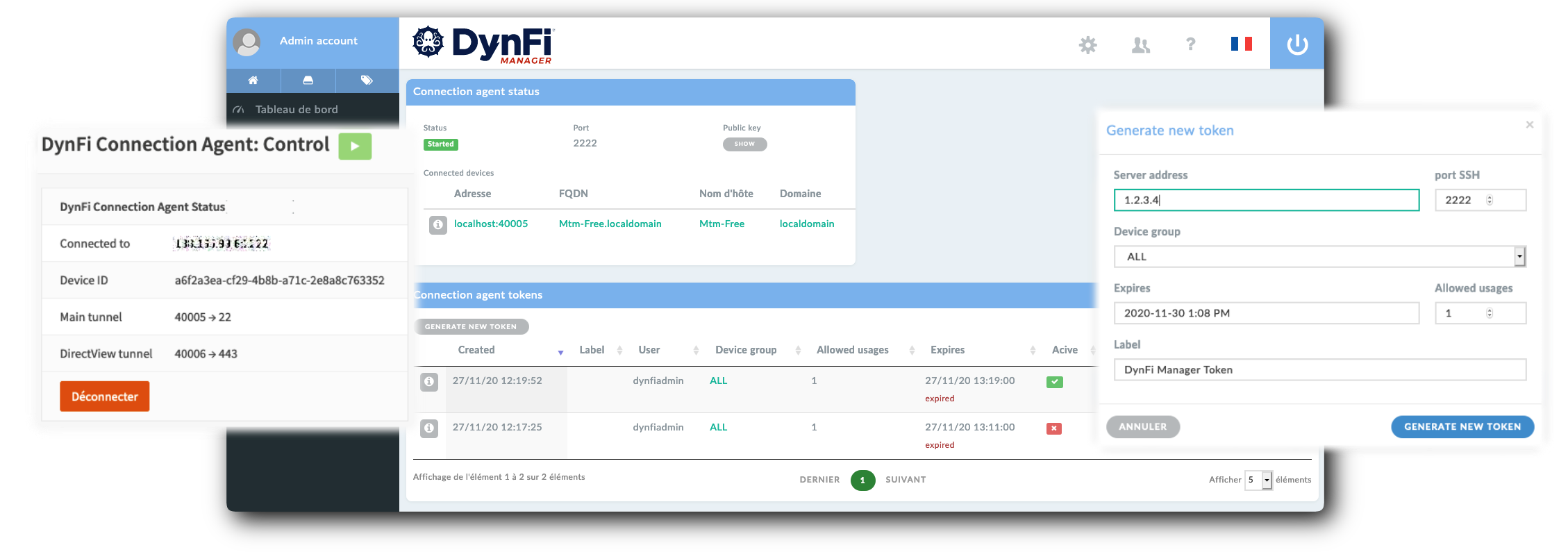The height and width of the screenshot is (552, 1568).
Task: Click the port SSH field
Action: 1480,200
